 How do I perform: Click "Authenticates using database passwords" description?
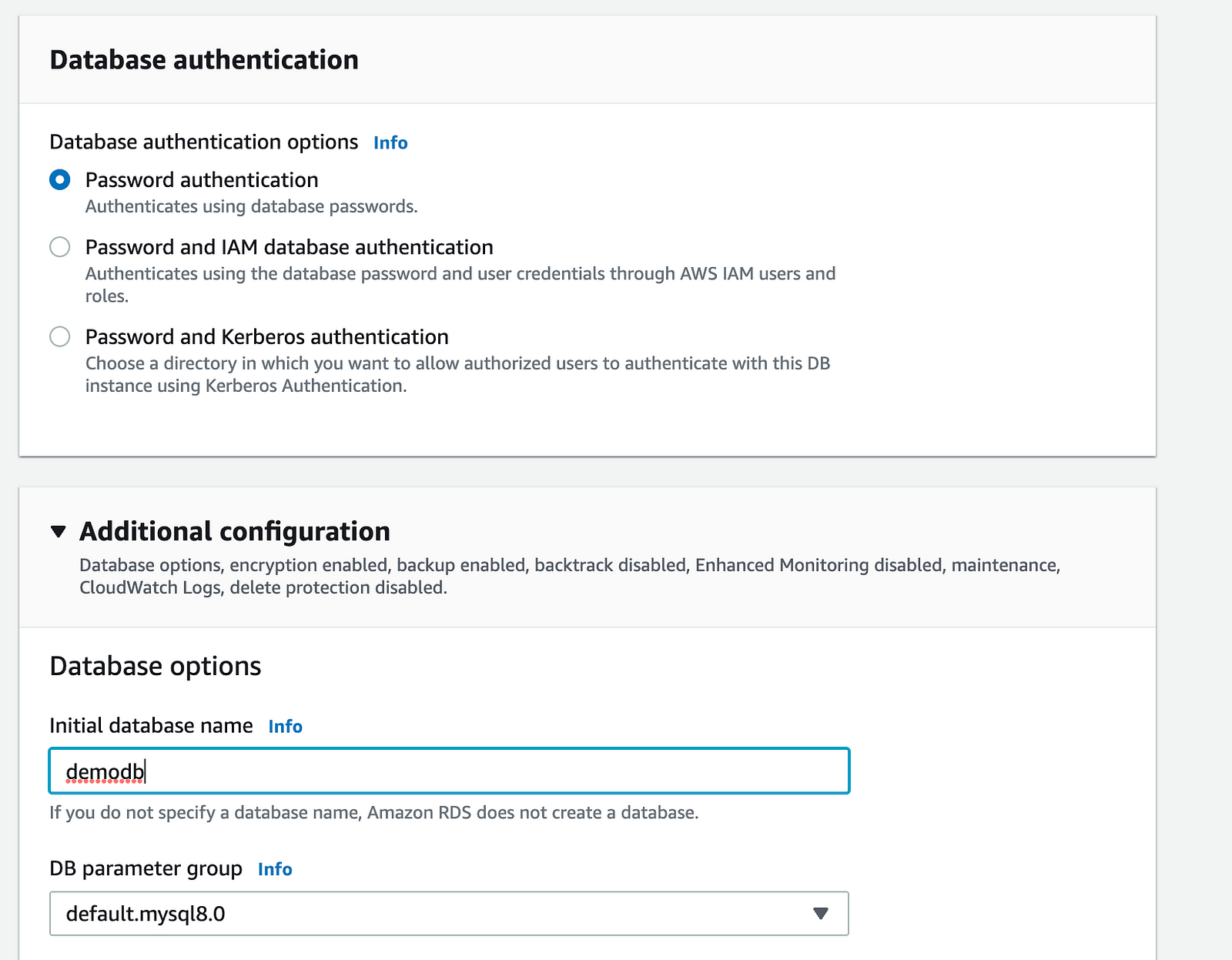tap(251, 207)
